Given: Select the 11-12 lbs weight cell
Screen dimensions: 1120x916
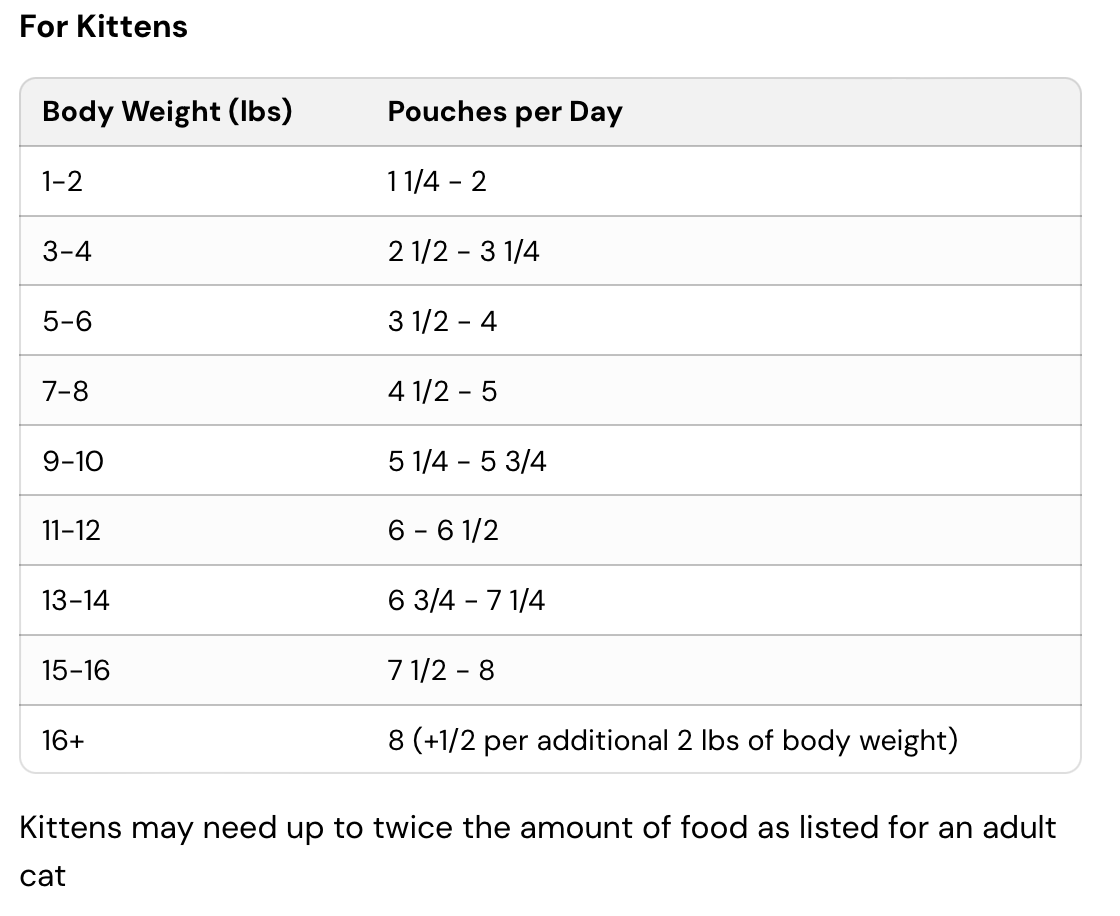Looking at the screenshot, I should click(x=71, y=530).
